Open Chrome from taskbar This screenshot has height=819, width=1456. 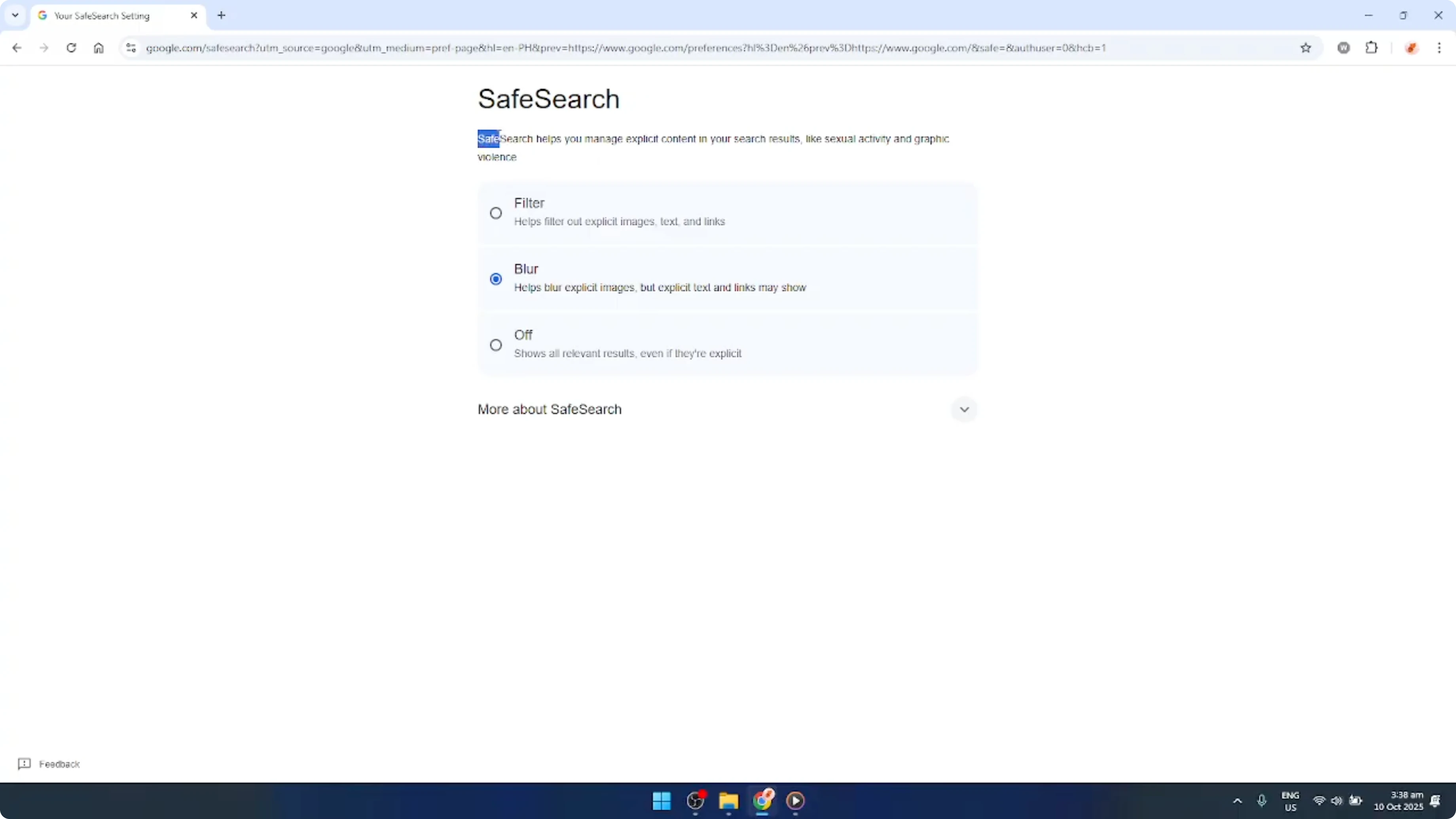762,800
